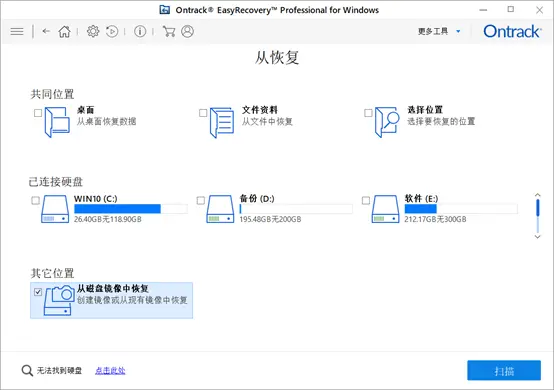Expand the 更多工具 dropdown
554x390 pixels.
pyautogui.click(x=440, y=31)
